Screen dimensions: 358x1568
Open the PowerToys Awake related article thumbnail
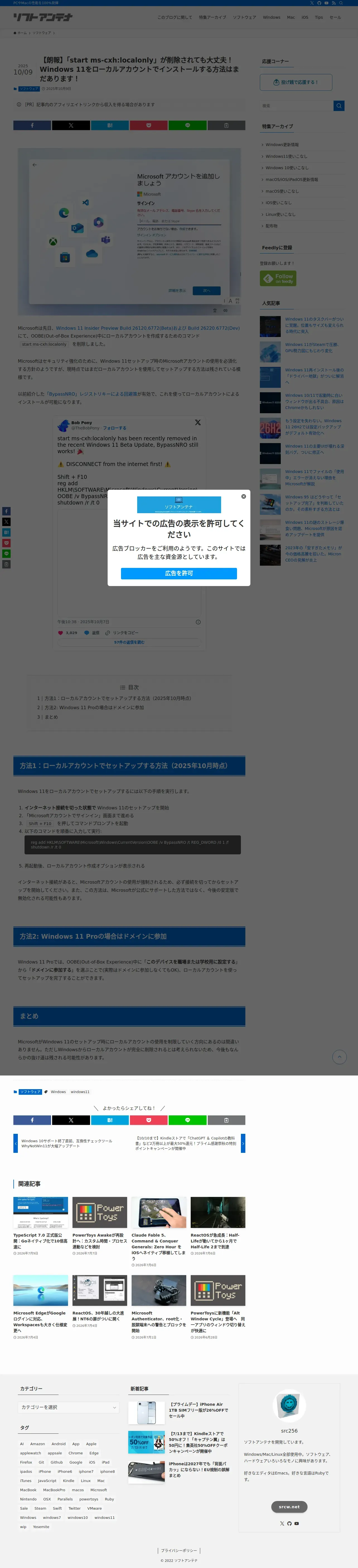click(100, 1213)
